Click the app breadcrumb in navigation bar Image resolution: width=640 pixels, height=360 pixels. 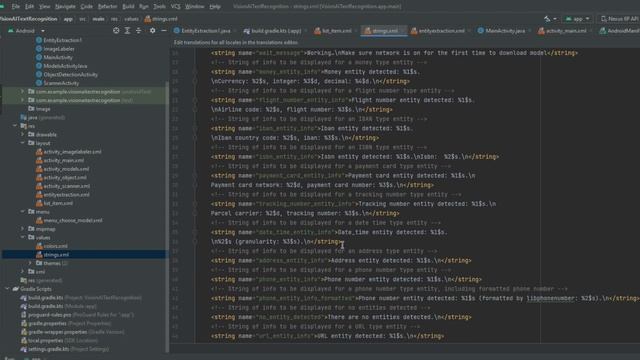pyautogui.click(x=68, y=19)
